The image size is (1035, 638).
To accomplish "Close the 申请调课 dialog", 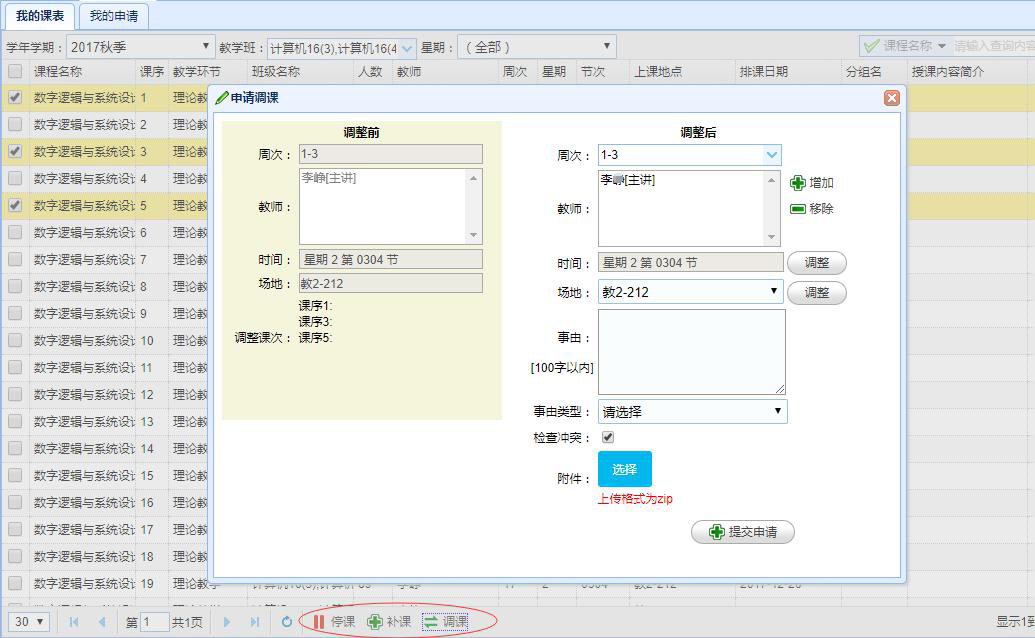I will coord(892,98).
